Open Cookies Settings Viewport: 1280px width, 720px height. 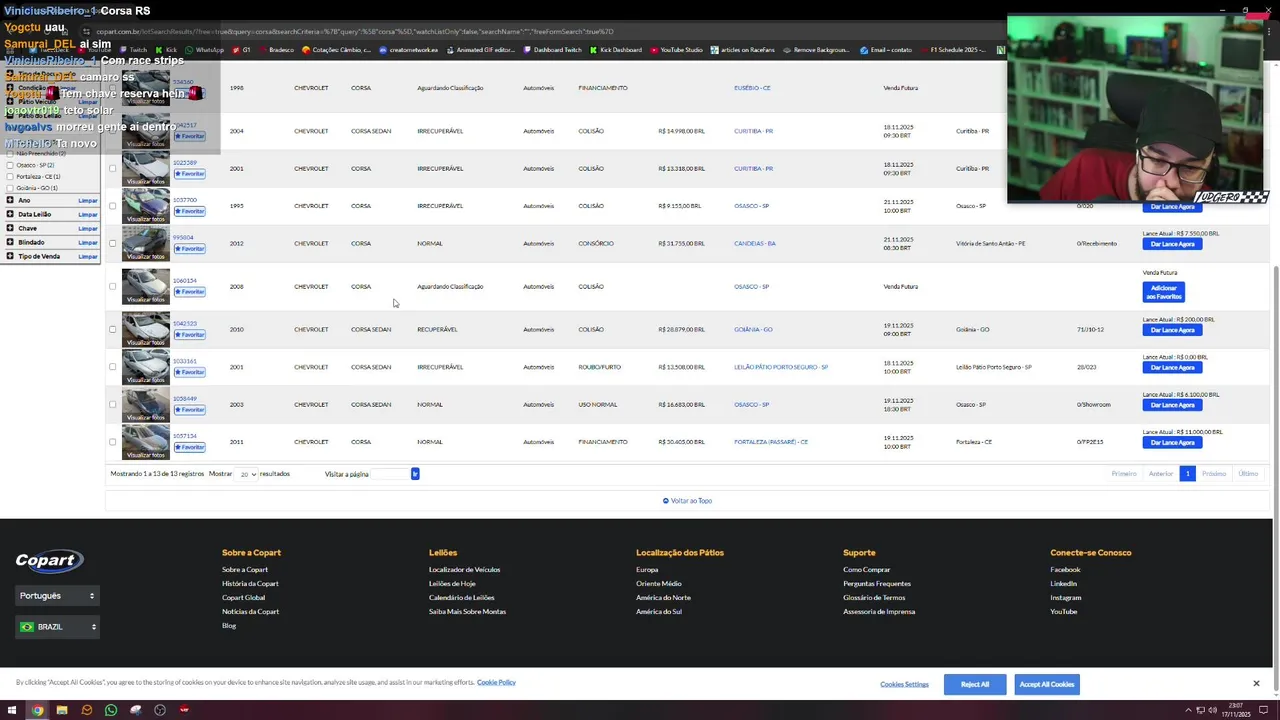904,684
